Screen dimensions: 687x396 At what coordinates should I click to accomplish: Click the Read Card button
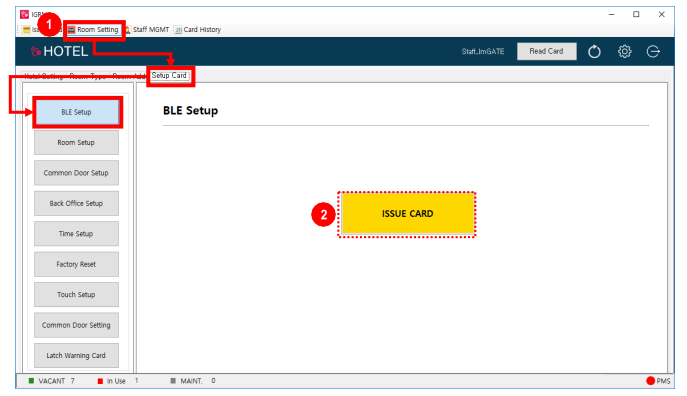(x=546, y=51)
